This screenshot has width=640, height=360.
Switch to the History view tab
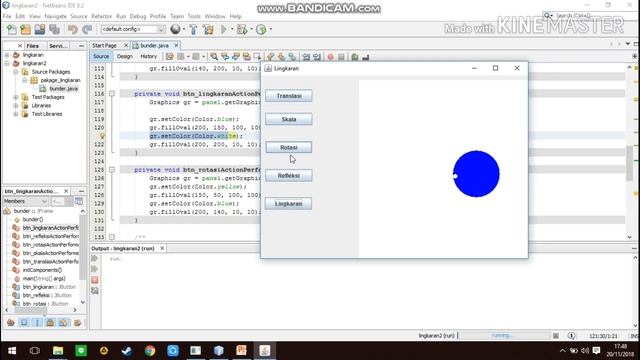[149, 56]
